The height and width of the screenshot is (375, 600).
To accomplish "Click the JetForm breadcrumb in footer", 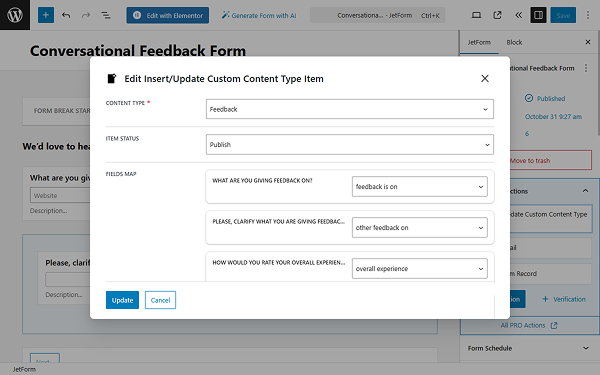I will 24,369.
